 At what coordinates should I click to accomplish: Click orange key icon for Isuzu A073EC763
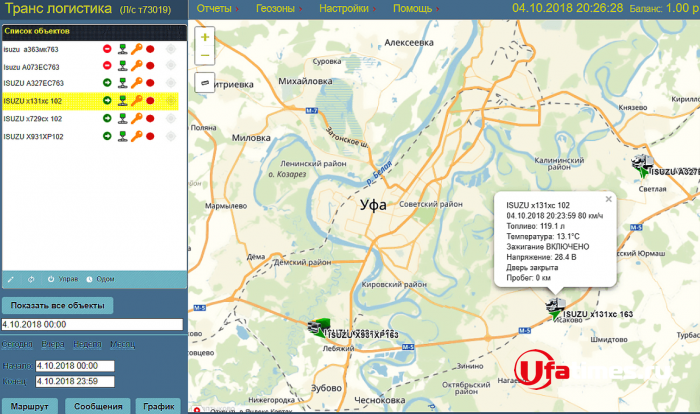coord(137,66)
